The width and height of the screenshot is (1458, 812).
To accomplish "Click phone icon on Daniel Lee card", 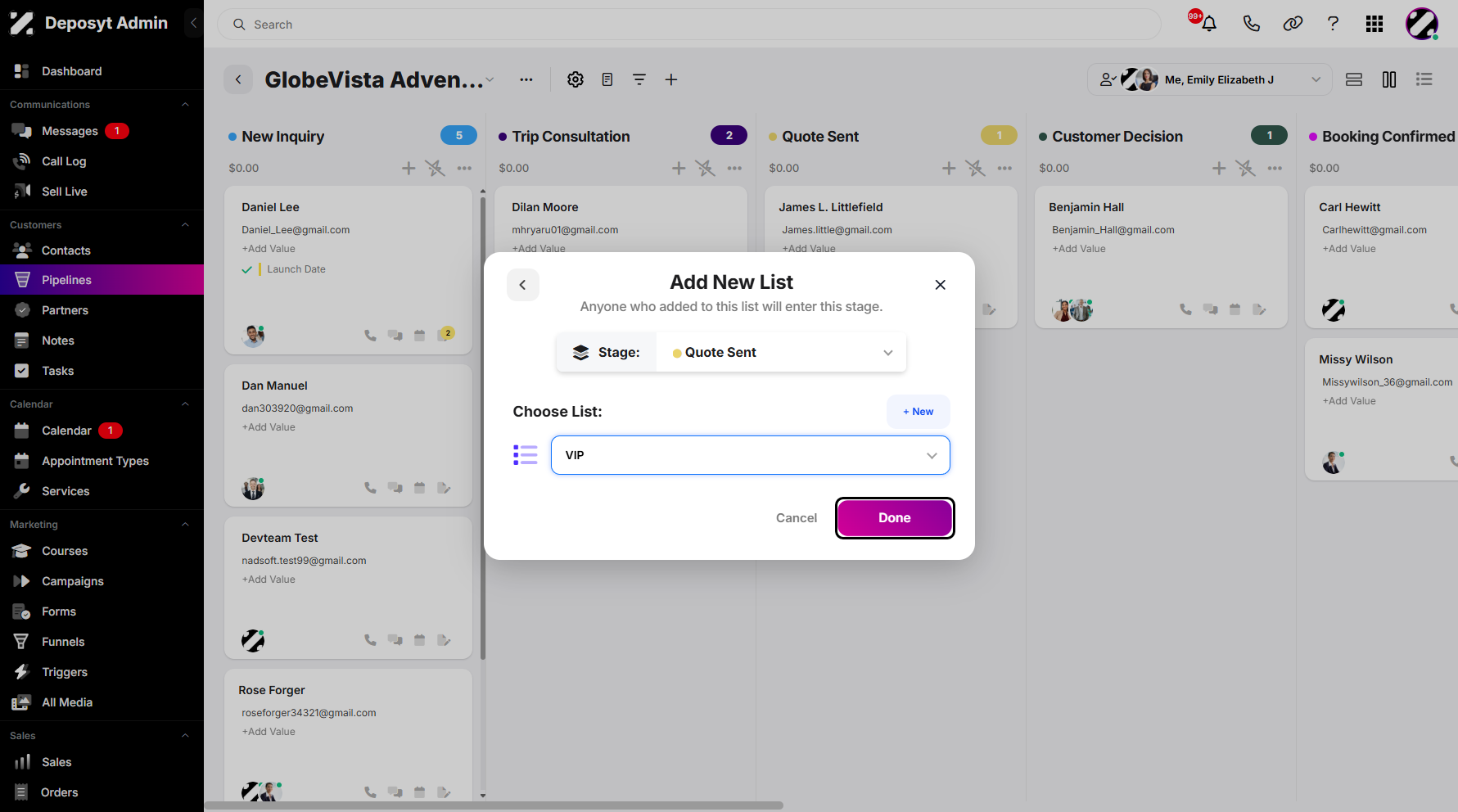I will (370, 335).
